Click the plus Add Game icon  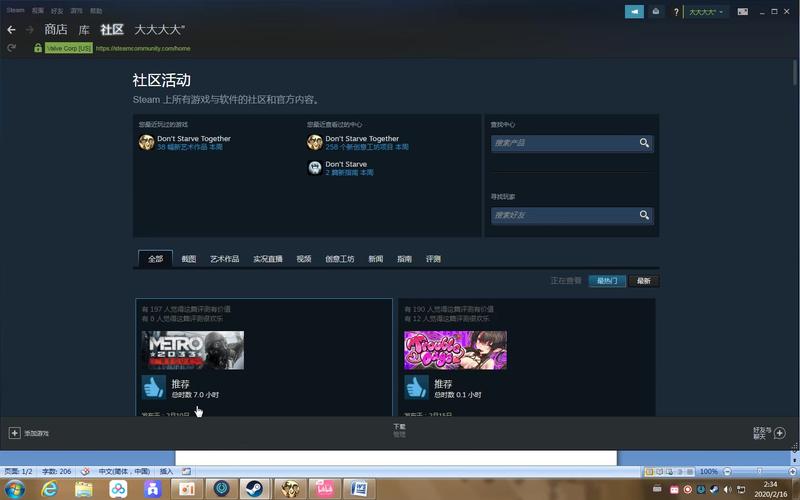coord(14,433)
